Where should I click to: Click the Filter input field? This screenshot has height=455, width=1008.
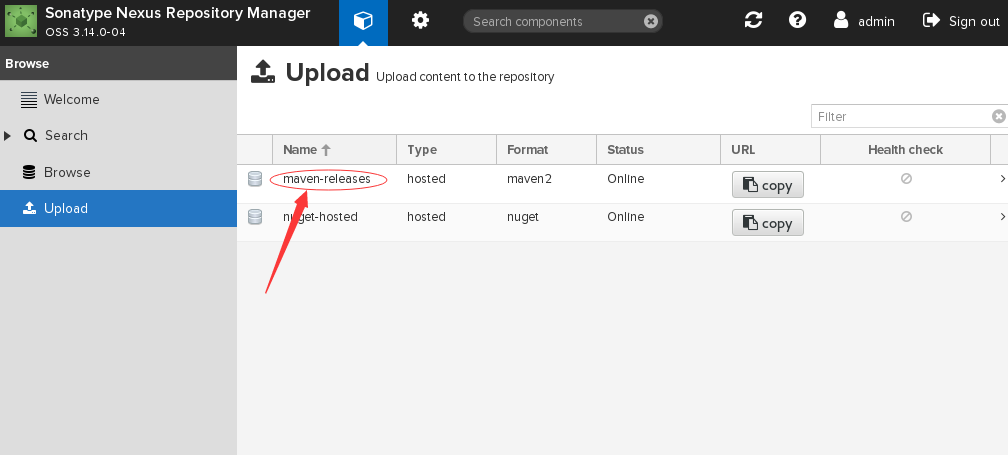coord(901,116)
